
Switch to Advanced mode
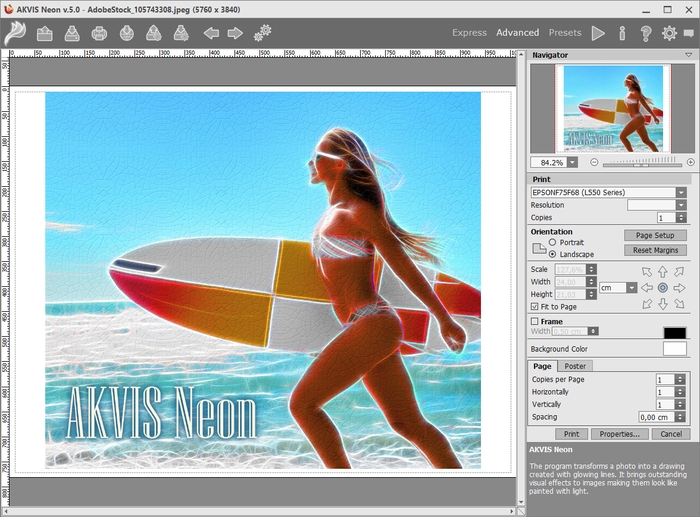[517, 33]
